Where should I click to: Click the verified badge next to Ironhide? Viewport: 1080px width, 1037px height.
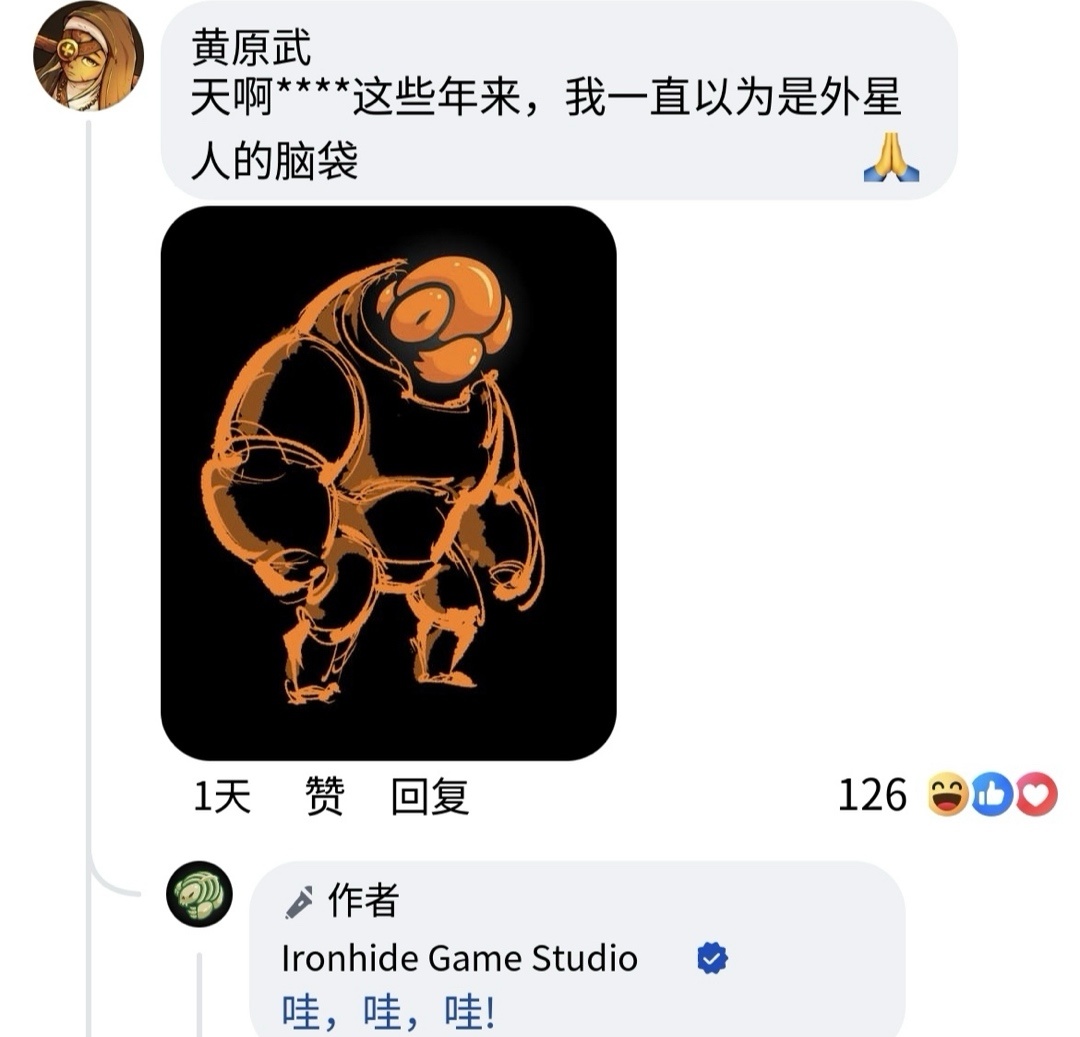tap(712, 959)
